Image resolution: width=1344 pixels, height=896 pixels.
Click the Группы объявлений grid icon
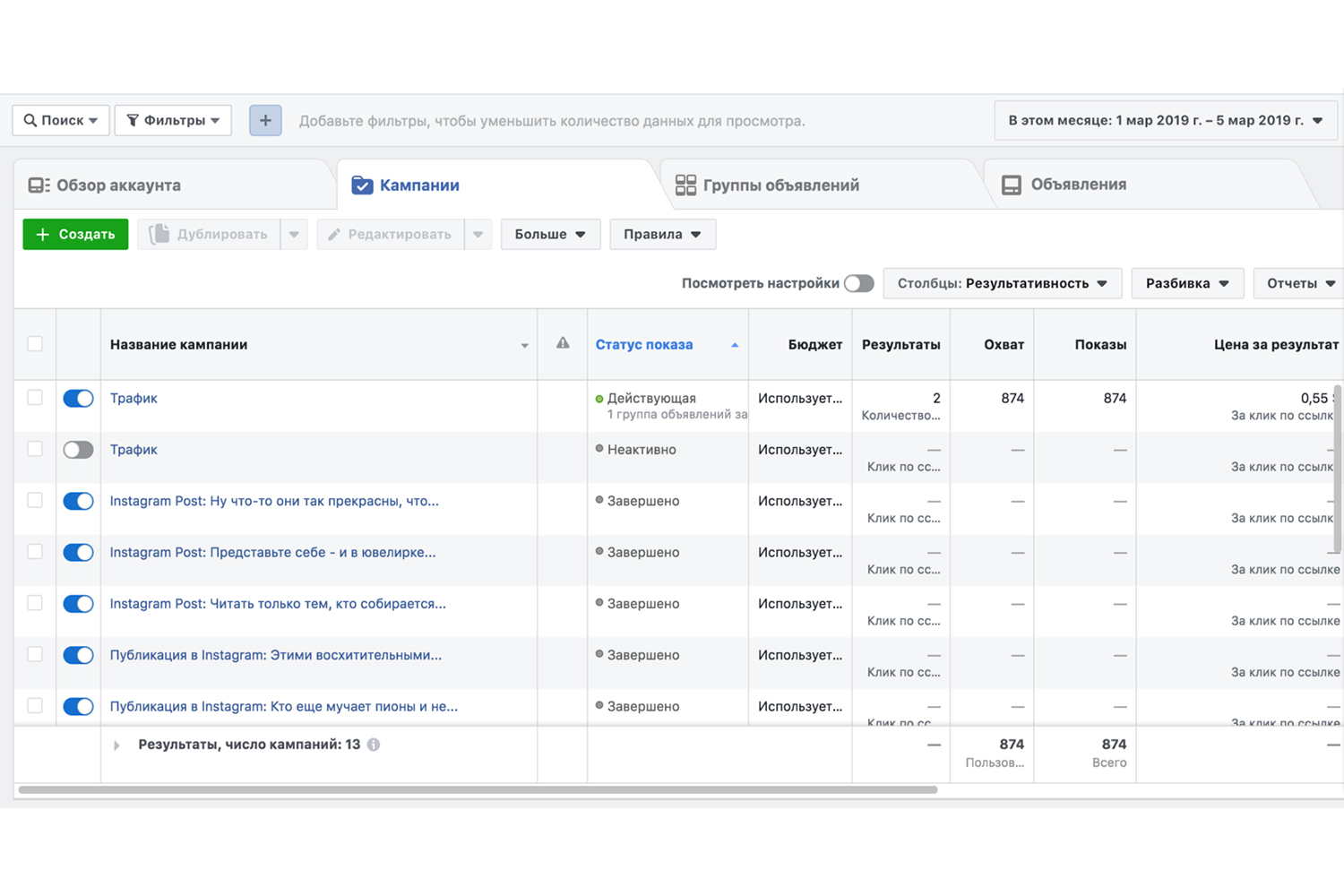pyautogui.click(x=685, y=185)
